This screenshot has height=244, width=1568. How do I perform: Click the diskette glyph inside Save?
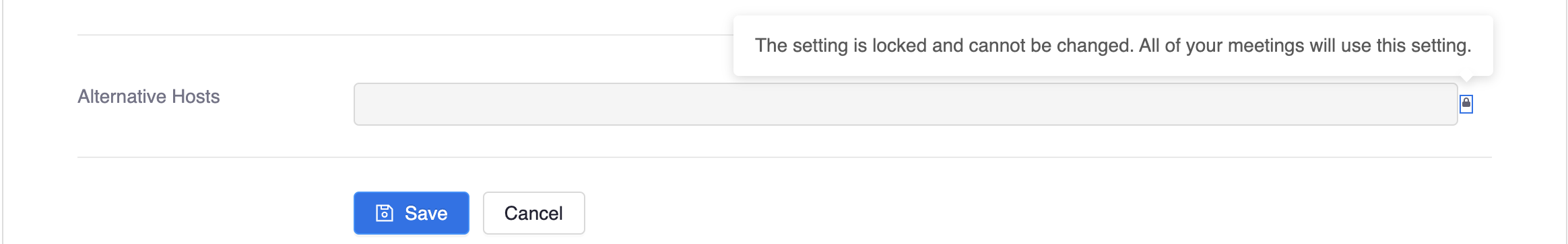(384, 213)
